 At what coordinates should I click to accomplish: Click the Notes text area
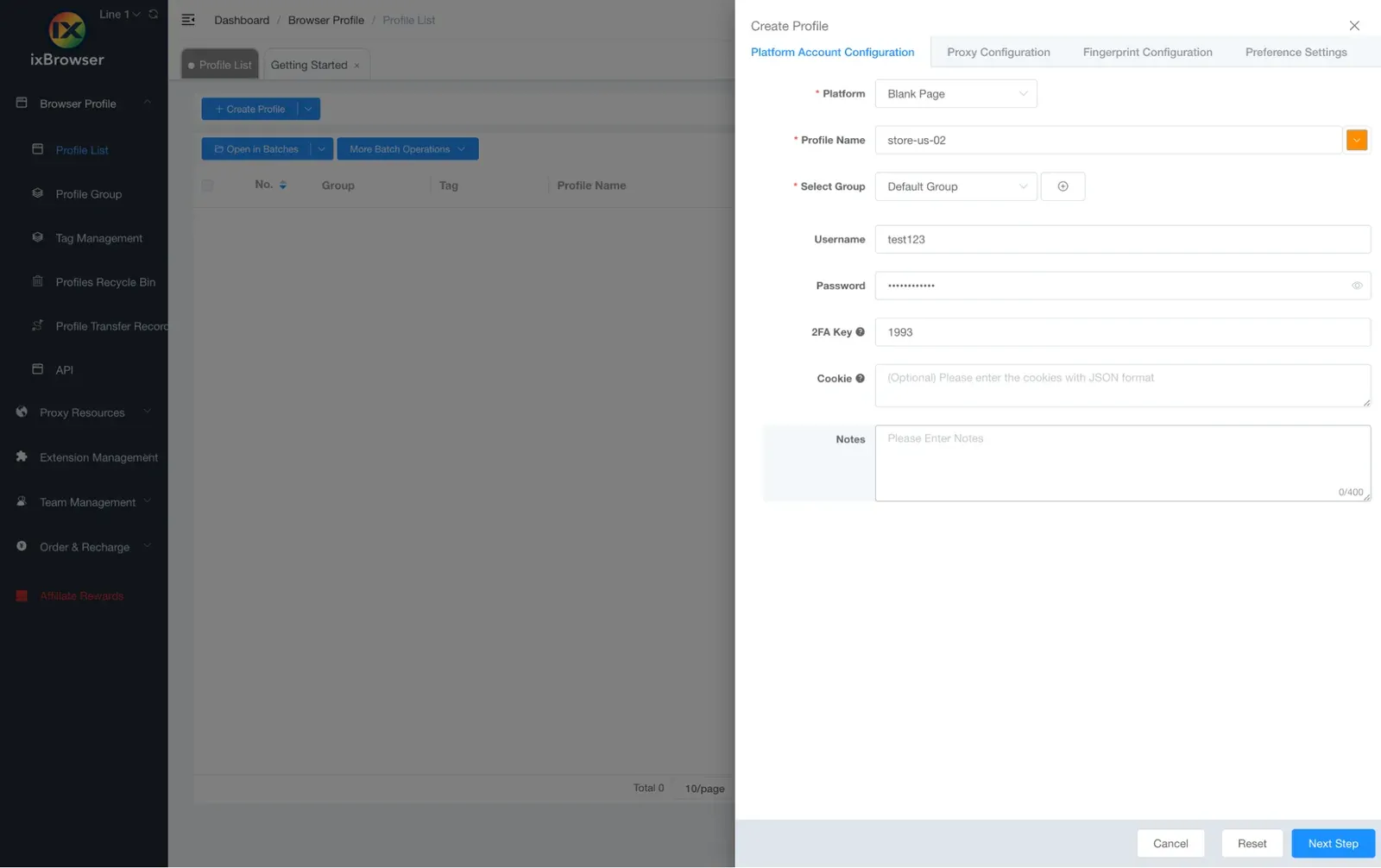coord(1122,462)
